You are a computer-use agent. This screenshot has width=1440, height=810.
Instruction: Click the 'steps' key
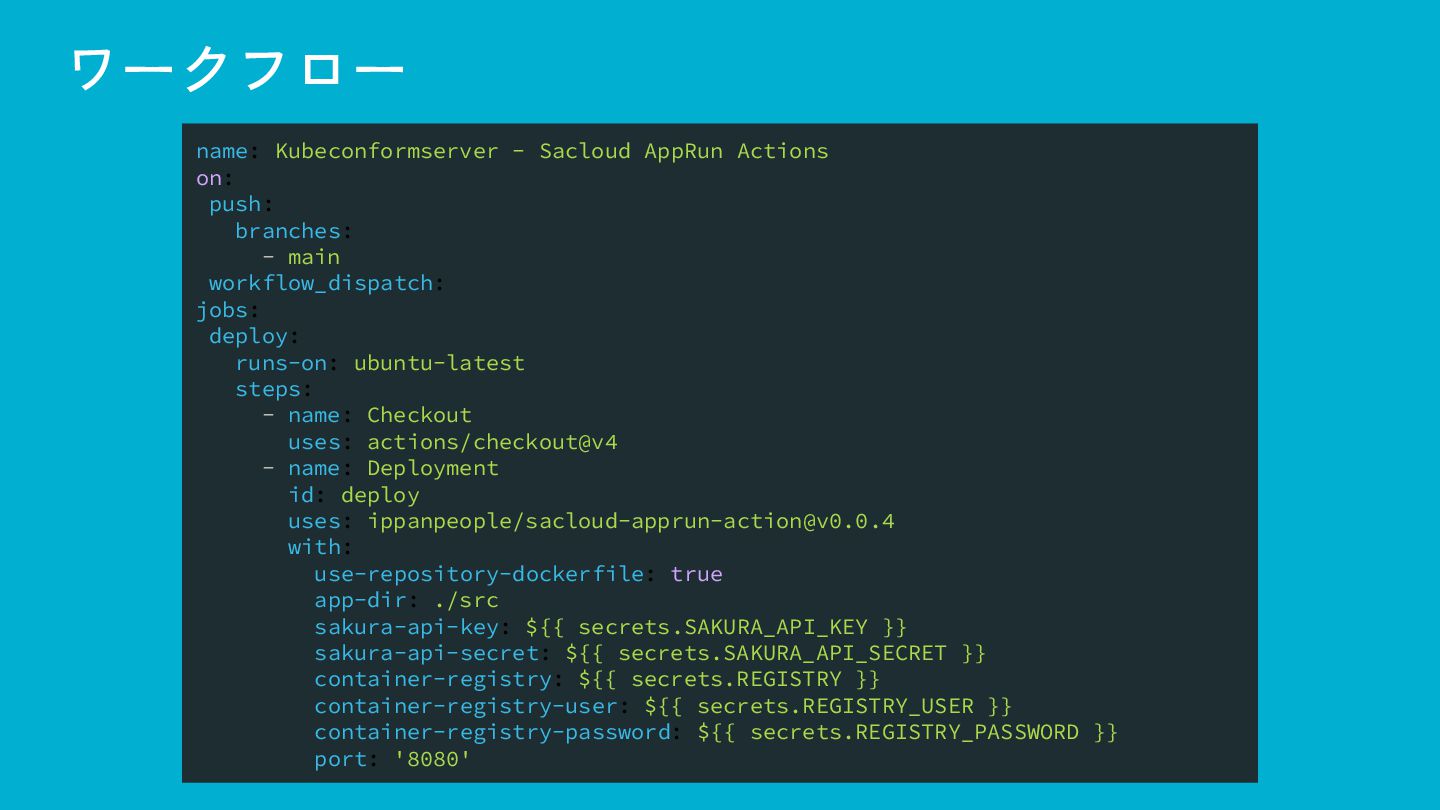(x=268, y=389)
